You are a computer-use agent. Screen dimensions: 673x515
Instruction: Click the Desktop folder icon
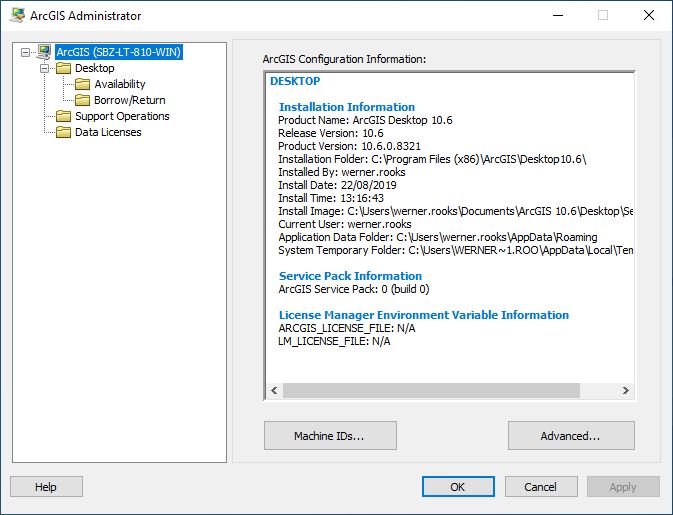coord(63,68)
